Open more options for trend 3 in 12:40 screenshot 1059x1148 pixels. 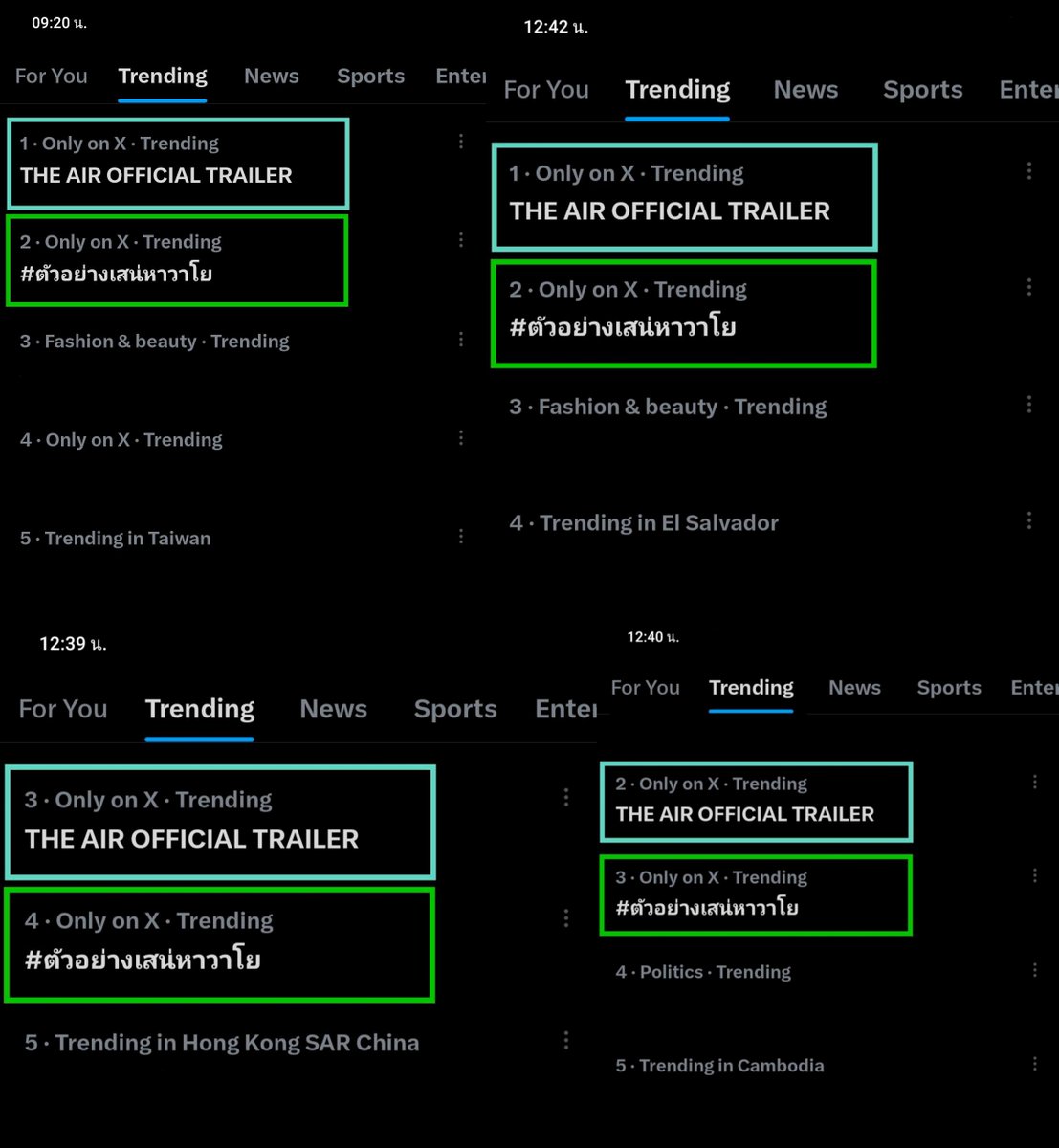click(x=1035, y=875)
